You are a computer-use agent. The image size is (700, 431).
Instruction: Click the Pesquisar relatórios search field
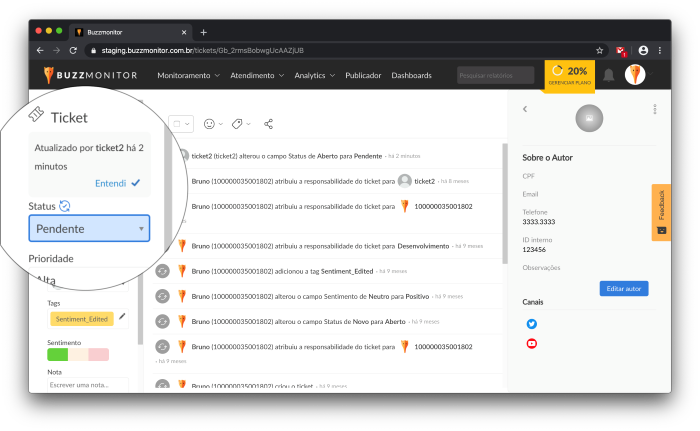(x=495, y=75)
